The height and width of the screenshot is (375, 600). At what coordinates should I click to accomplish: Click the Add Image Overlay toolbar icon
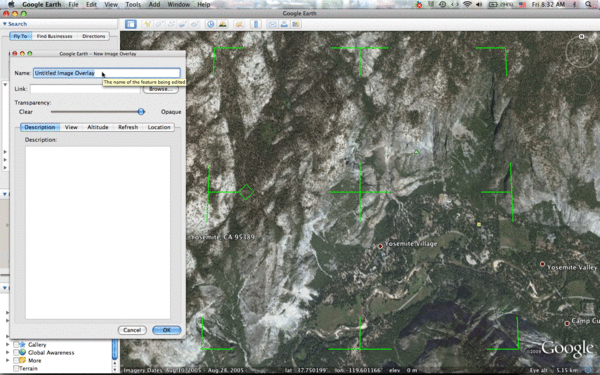[183, 24]
